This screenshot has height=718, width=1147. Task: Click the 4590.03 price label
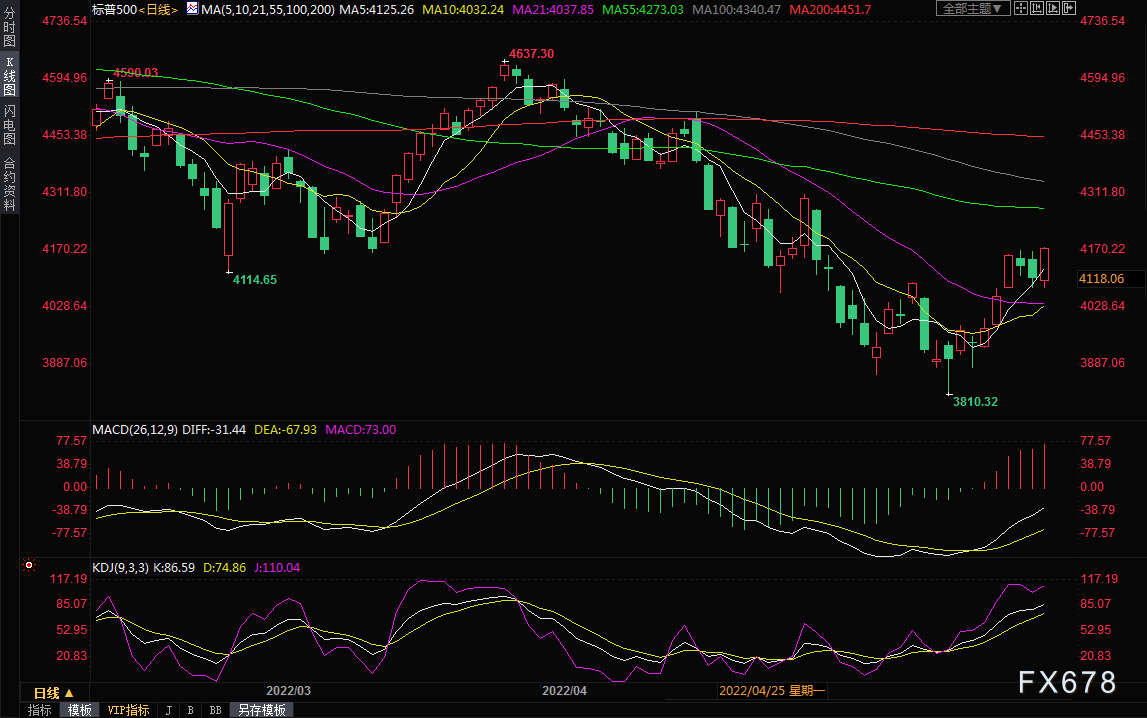point(136,72)
